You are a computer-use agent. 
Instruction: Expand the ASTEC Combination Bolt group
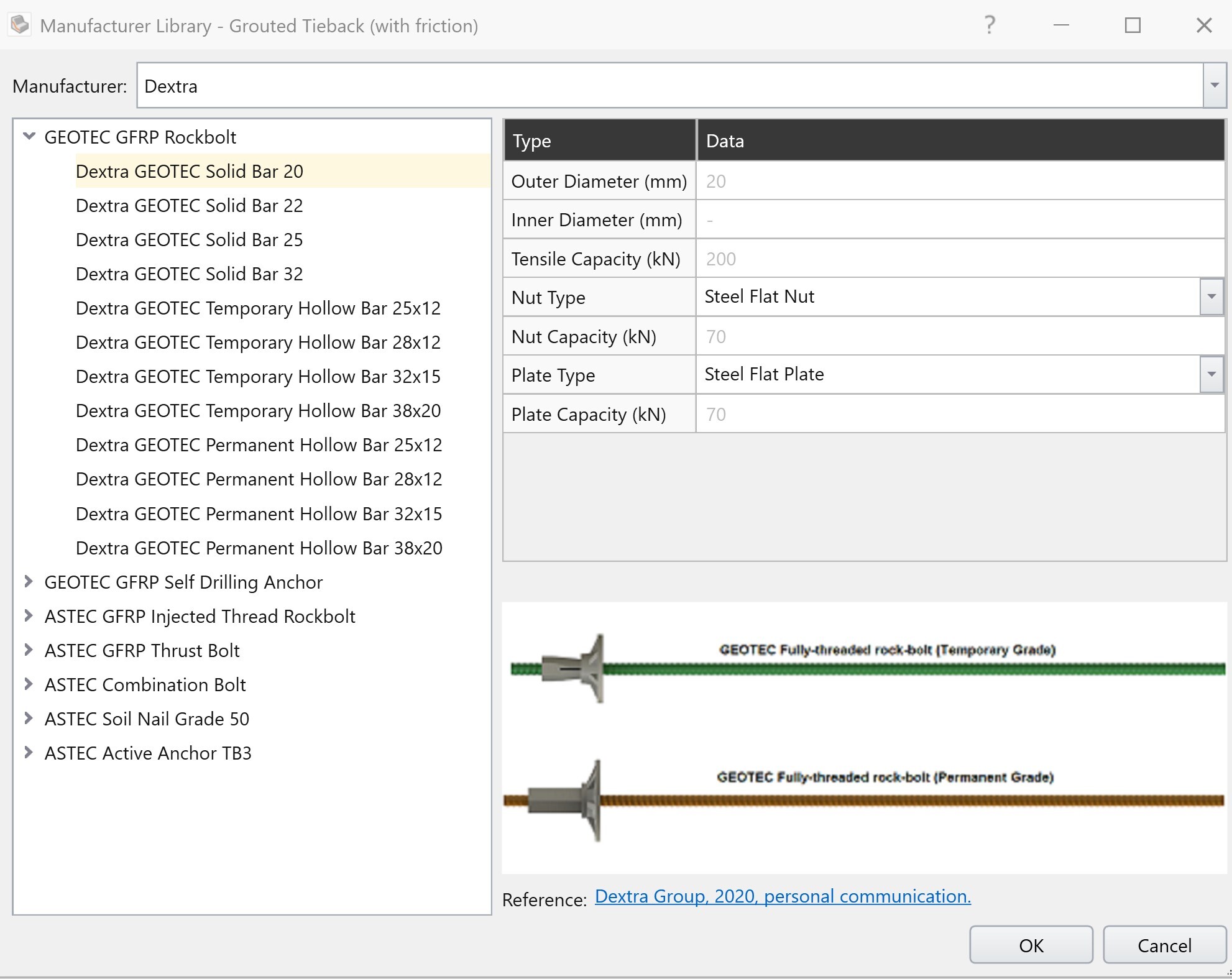point(29,684)
